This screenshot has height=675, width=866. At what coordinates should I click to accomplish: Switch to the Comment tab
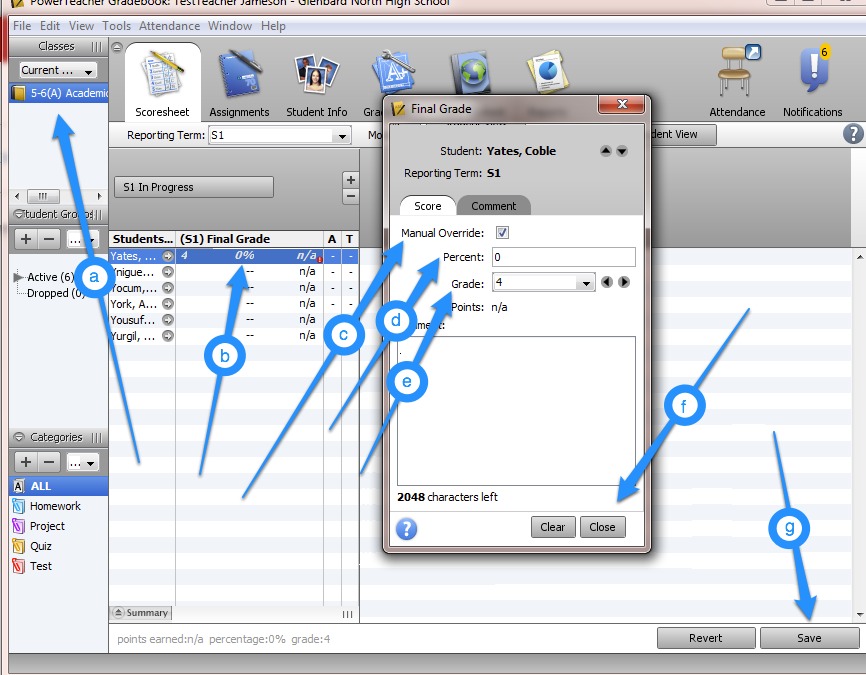494,206
